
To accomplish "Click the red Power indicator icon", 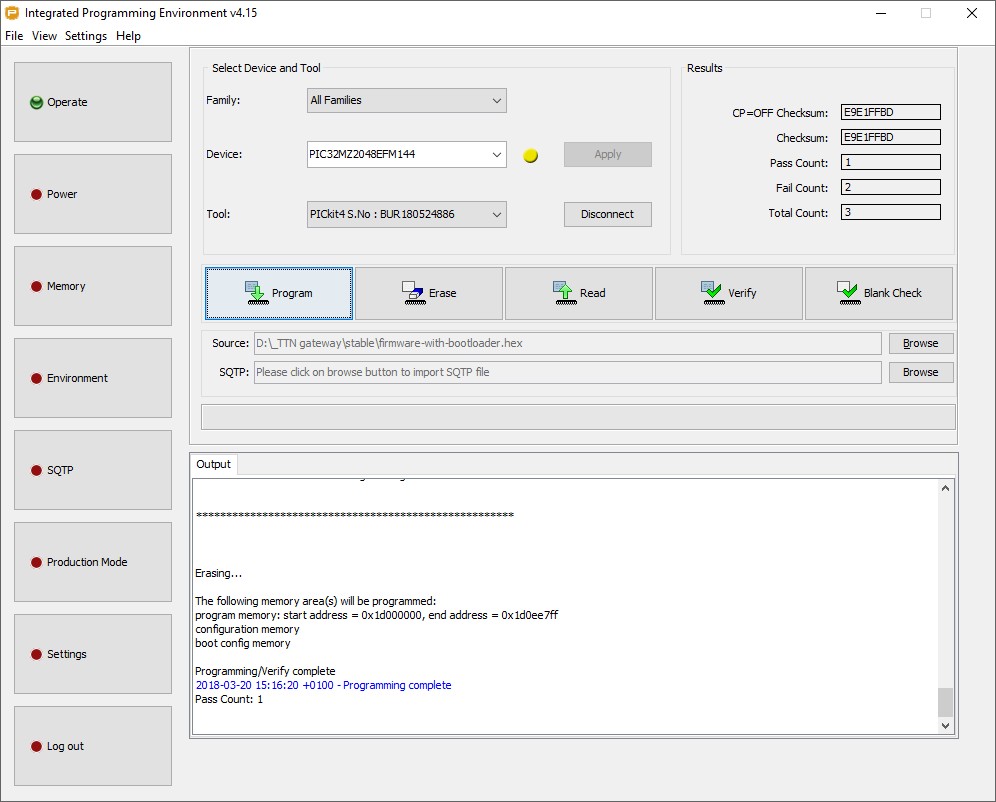I will click(x=36, y=194).
